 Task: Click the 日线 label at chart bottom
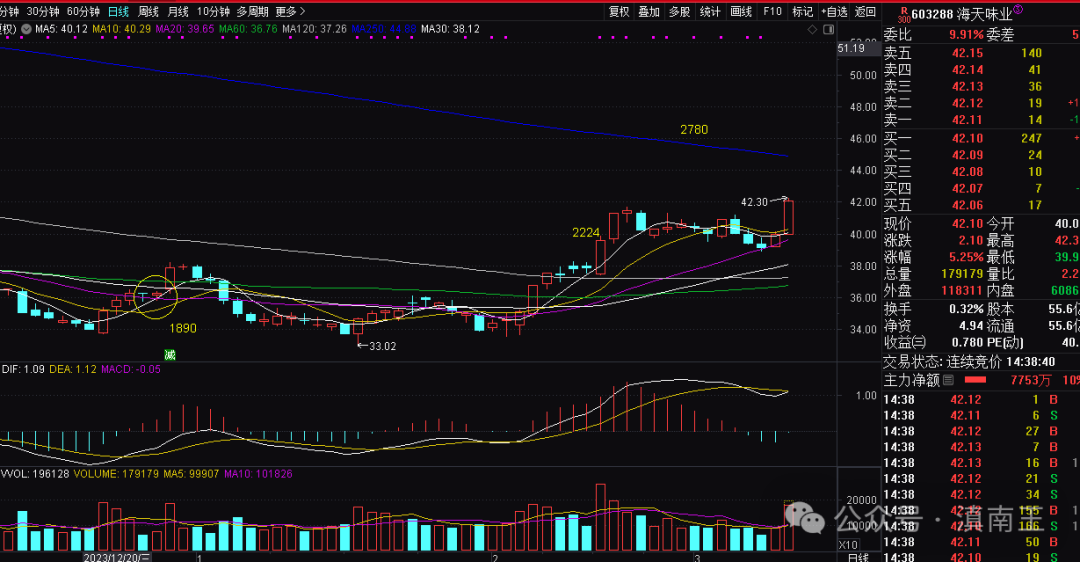[x=858, y=557]
